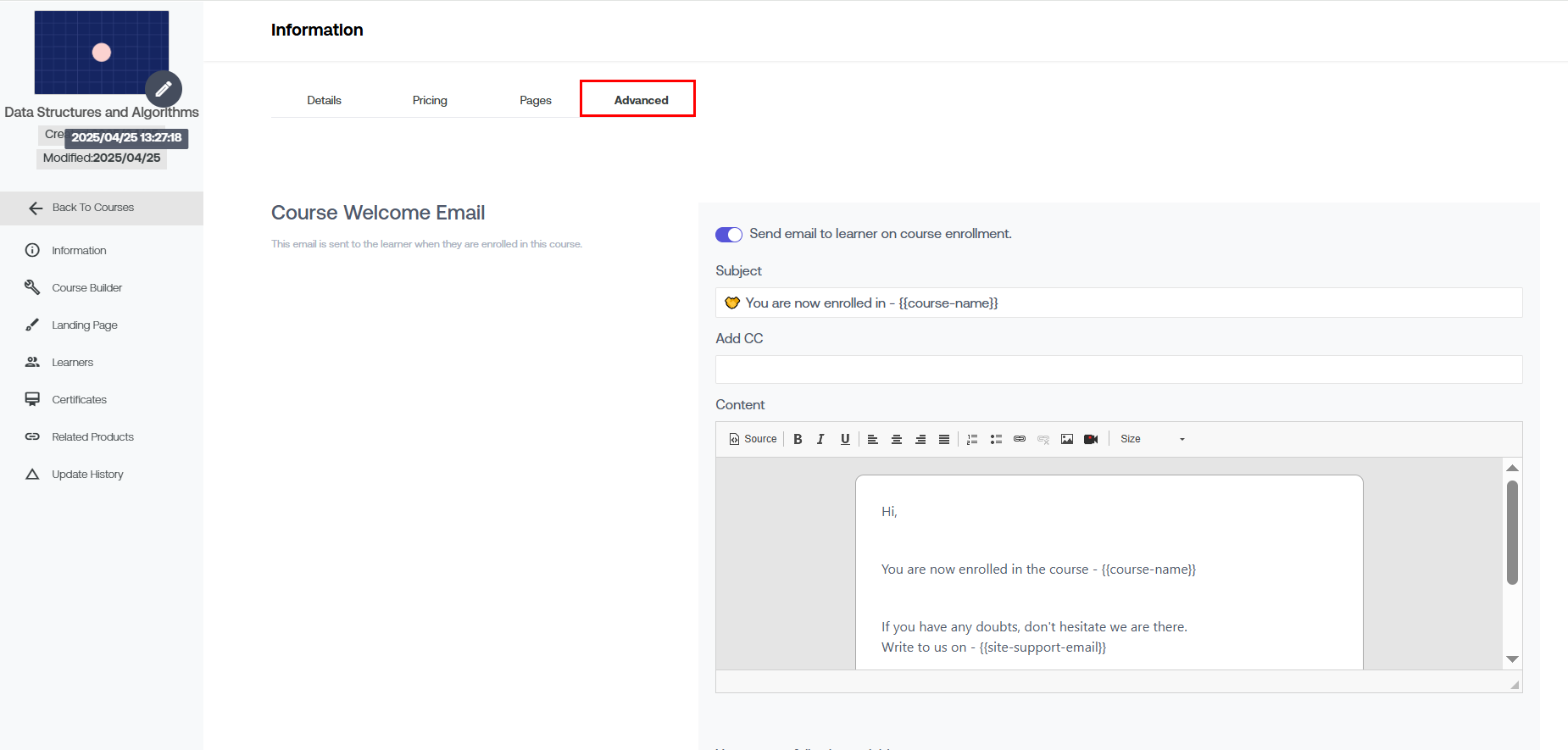Insert a numbered list
This screenshot has height=750, width=1568.
point(972,439)
